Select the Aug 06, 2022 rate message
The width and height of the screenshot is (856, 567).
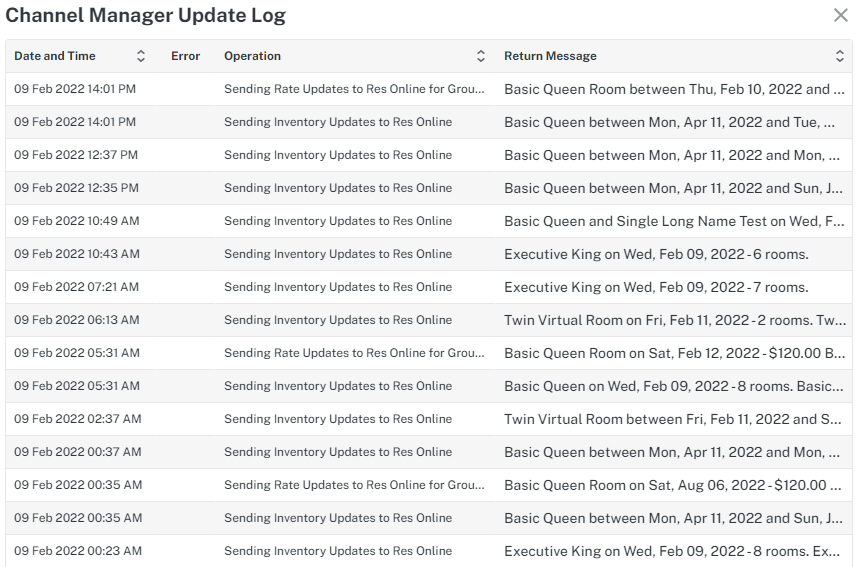pyautogui.click(x=673, y=485)
